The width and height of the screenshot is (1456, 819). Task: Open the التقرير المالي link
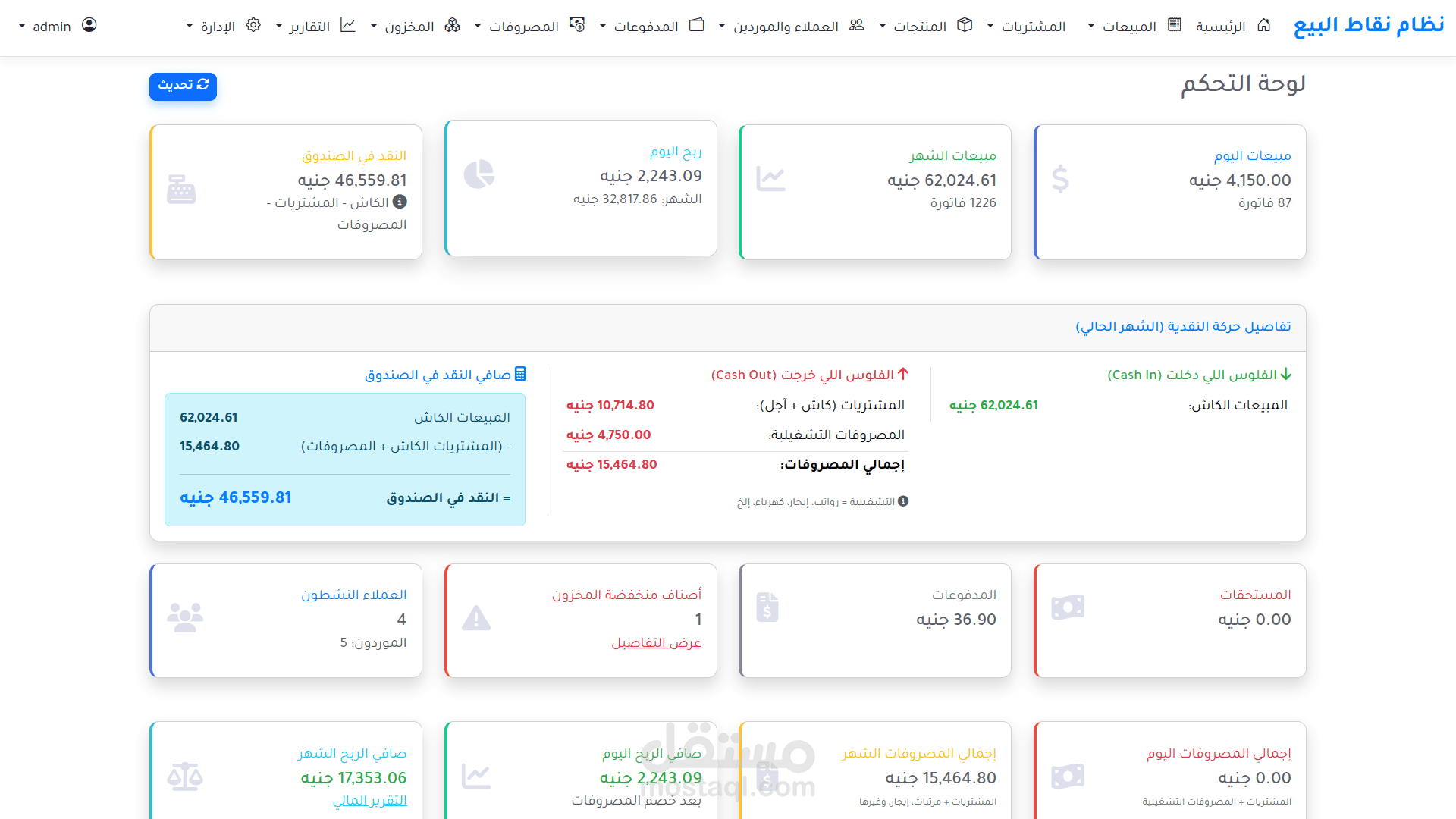[x=369, y=800]
